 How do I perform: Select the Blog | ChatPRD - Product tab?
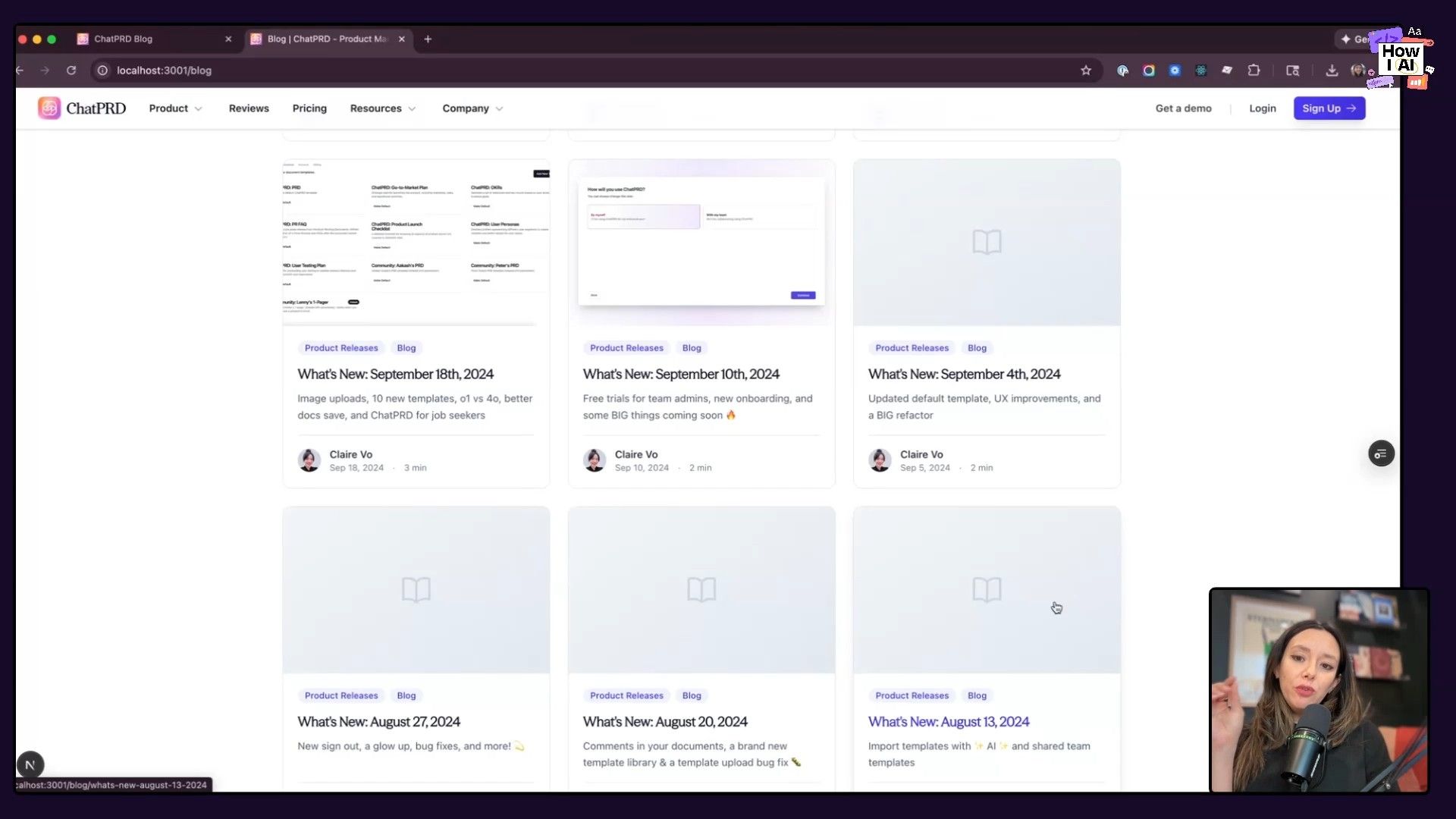point(328,39)
